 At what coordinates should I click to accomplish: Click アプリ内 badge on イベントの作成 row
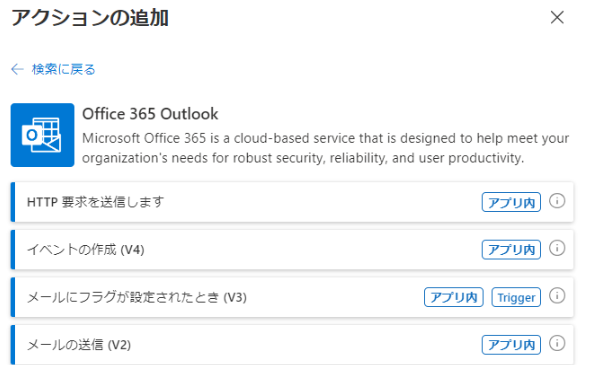511,250
